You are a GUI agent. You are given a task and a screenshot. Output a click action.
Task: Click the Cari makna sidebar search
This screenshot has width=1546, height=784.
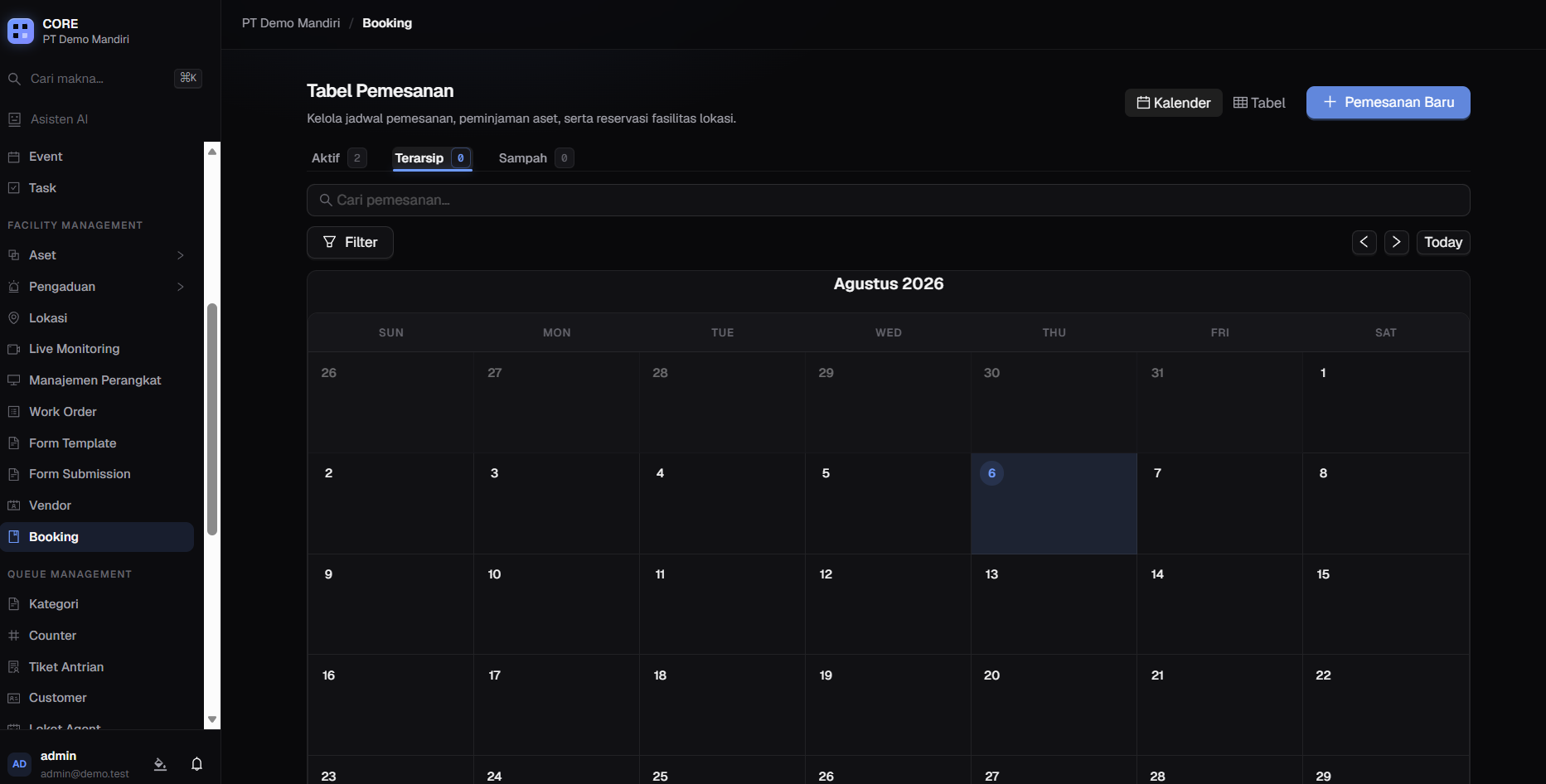104,79
